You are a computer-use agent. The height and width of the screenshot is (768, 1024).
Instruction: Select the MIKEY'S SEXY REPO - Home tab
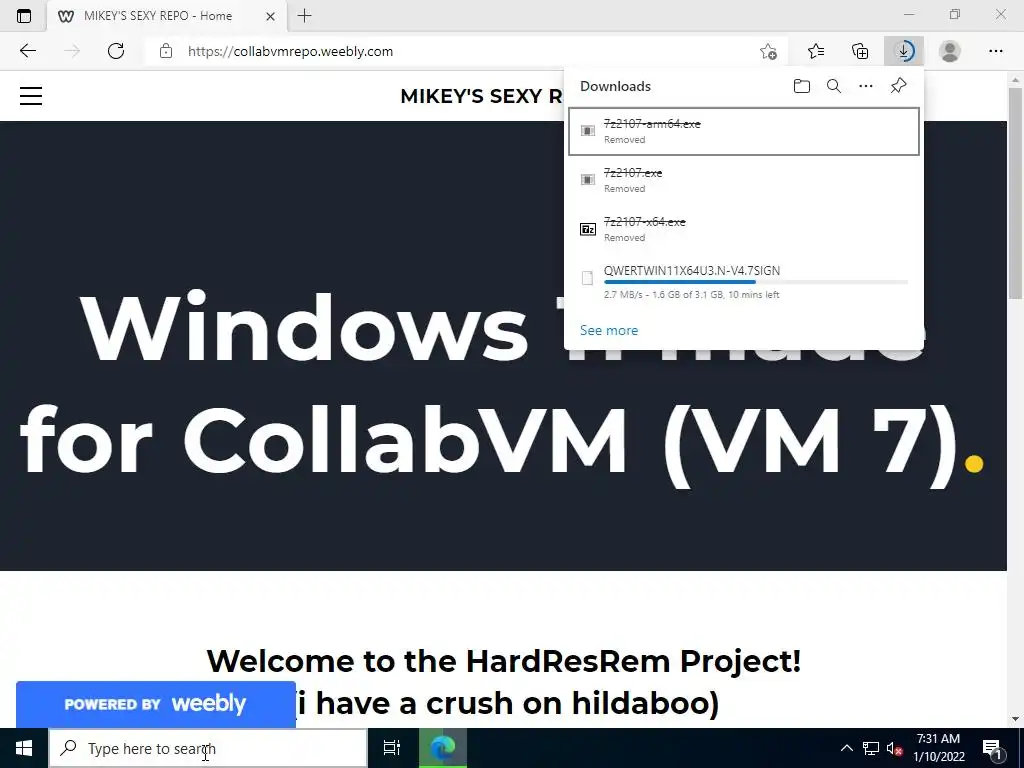click(x=167, y=16)
